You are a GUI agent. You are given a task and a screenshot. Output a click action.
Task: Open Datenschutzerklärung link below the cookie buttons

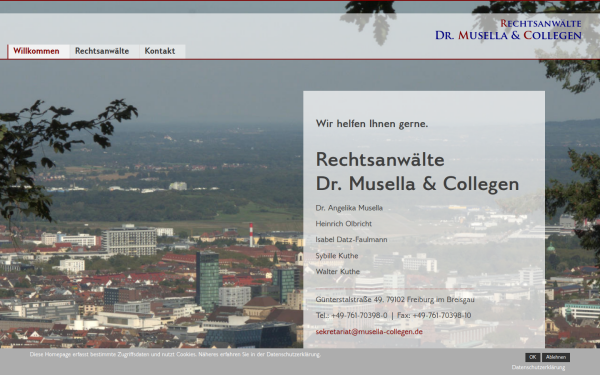coord(538,367)
